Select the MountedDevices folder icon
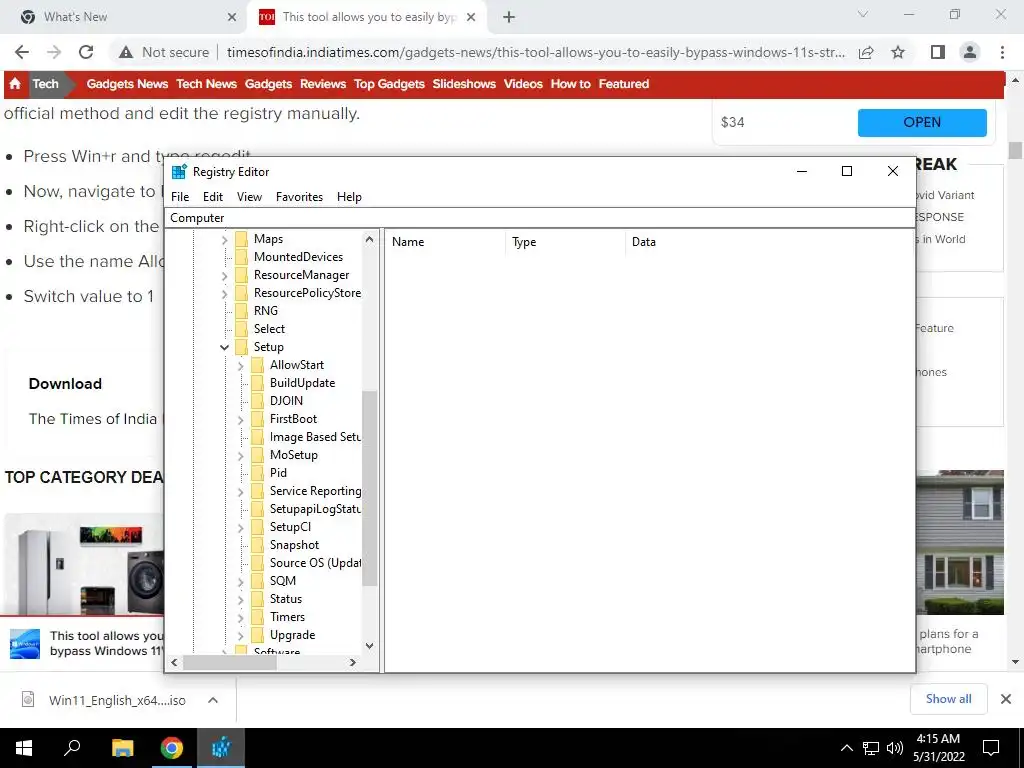This screenshot has height=768, width=1024. click(242, 257)
